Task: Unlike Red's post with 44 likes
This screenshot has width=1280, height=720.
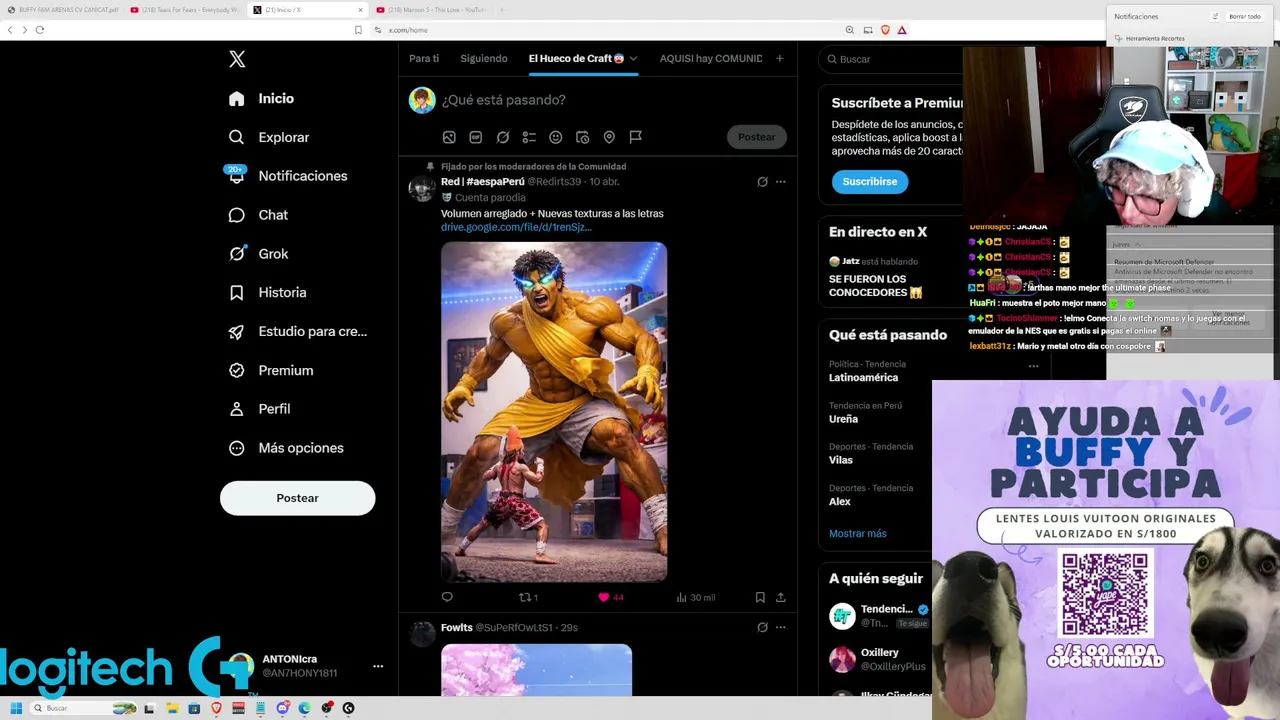Action: [x=610, y=597]
